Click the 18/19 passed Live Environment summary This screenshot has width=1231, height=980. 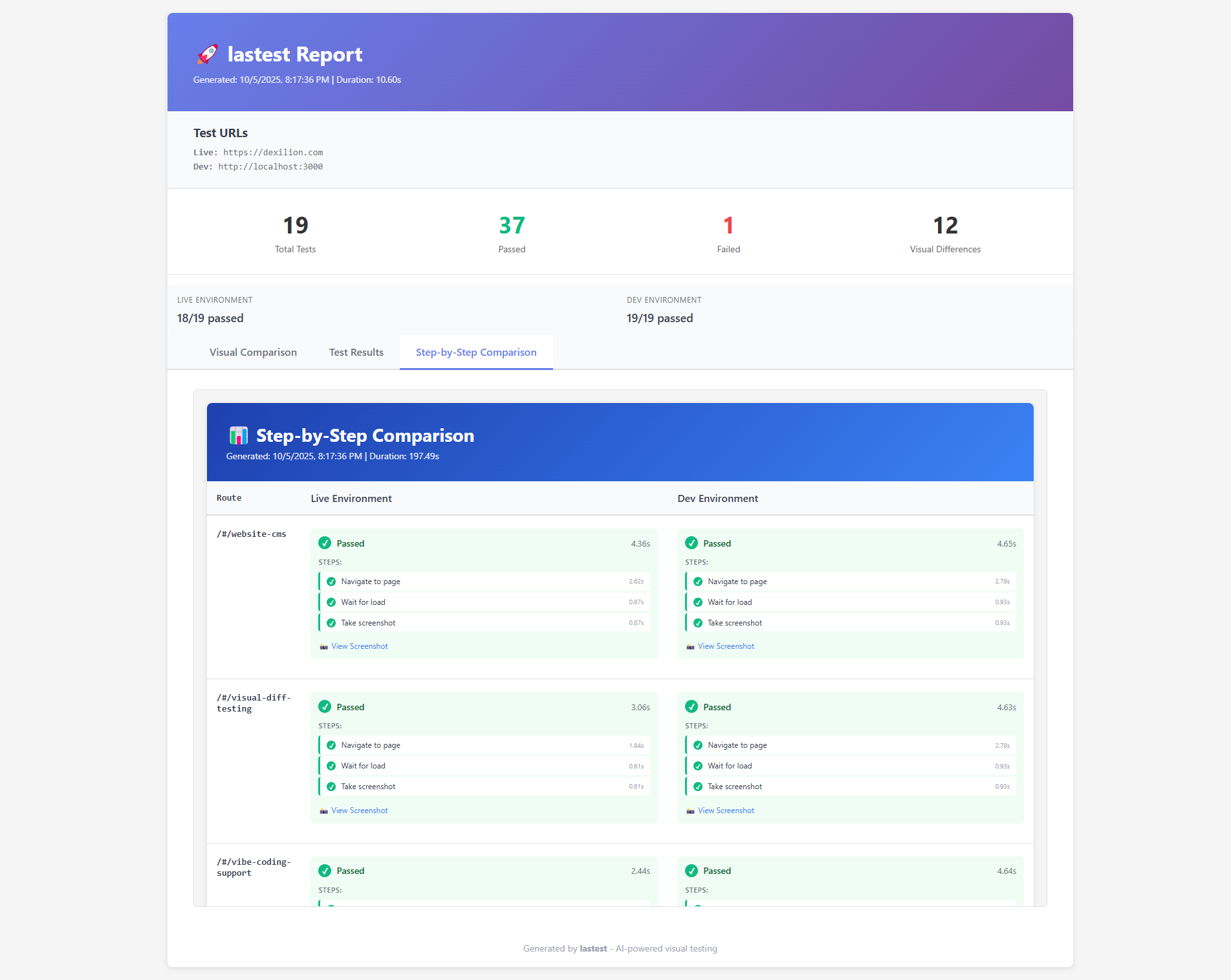[x=210, y=318]
